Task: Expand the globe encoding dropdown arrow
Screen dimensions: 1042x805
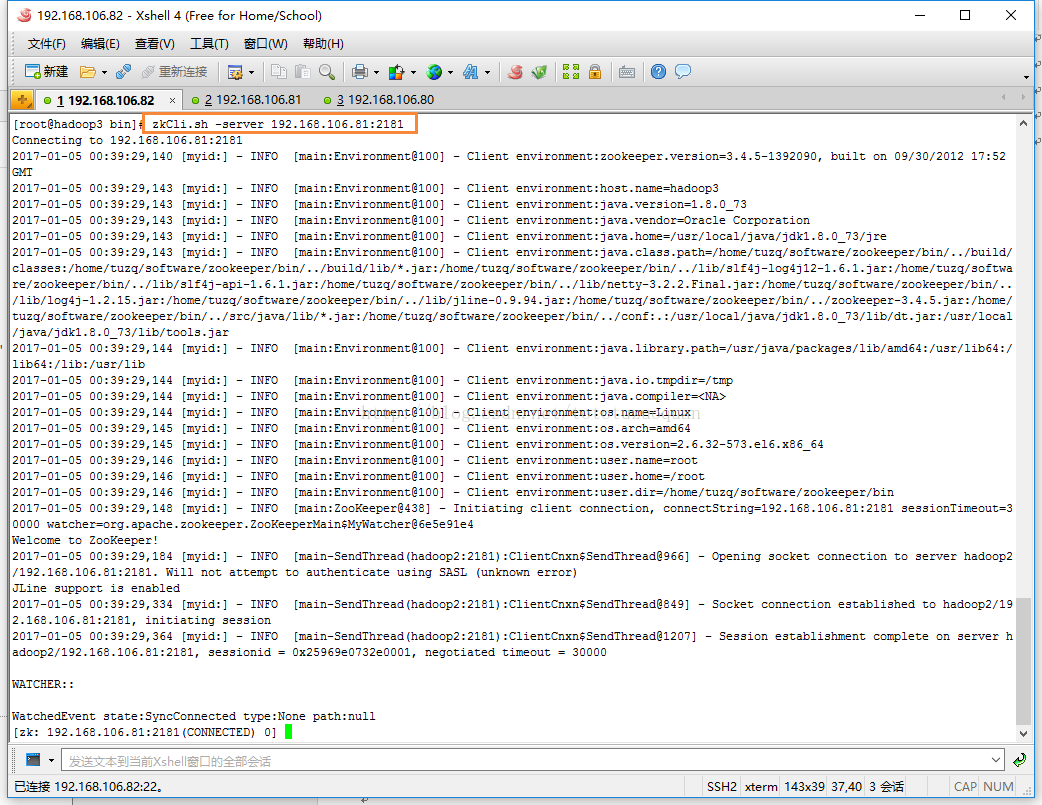Action: pyautogui.click(x=451, y=72)
